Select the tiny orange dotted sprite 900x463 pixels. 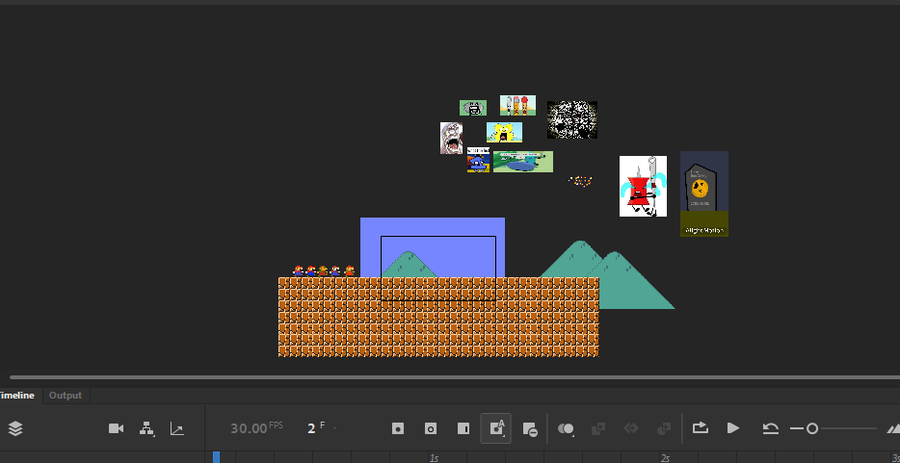pos(580,181)
